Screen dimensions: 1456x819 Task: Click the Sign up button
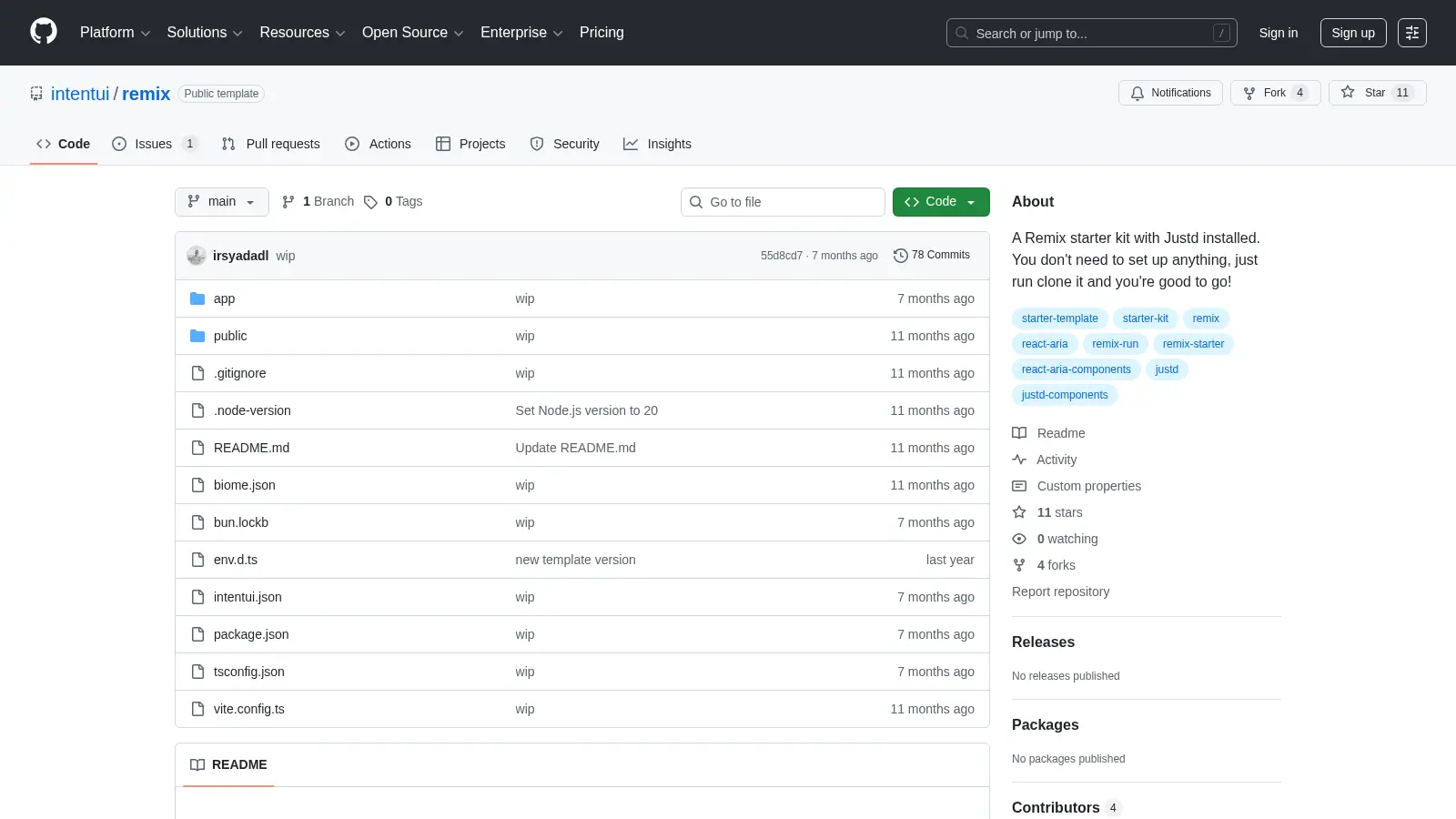[x=1353, y=33]
